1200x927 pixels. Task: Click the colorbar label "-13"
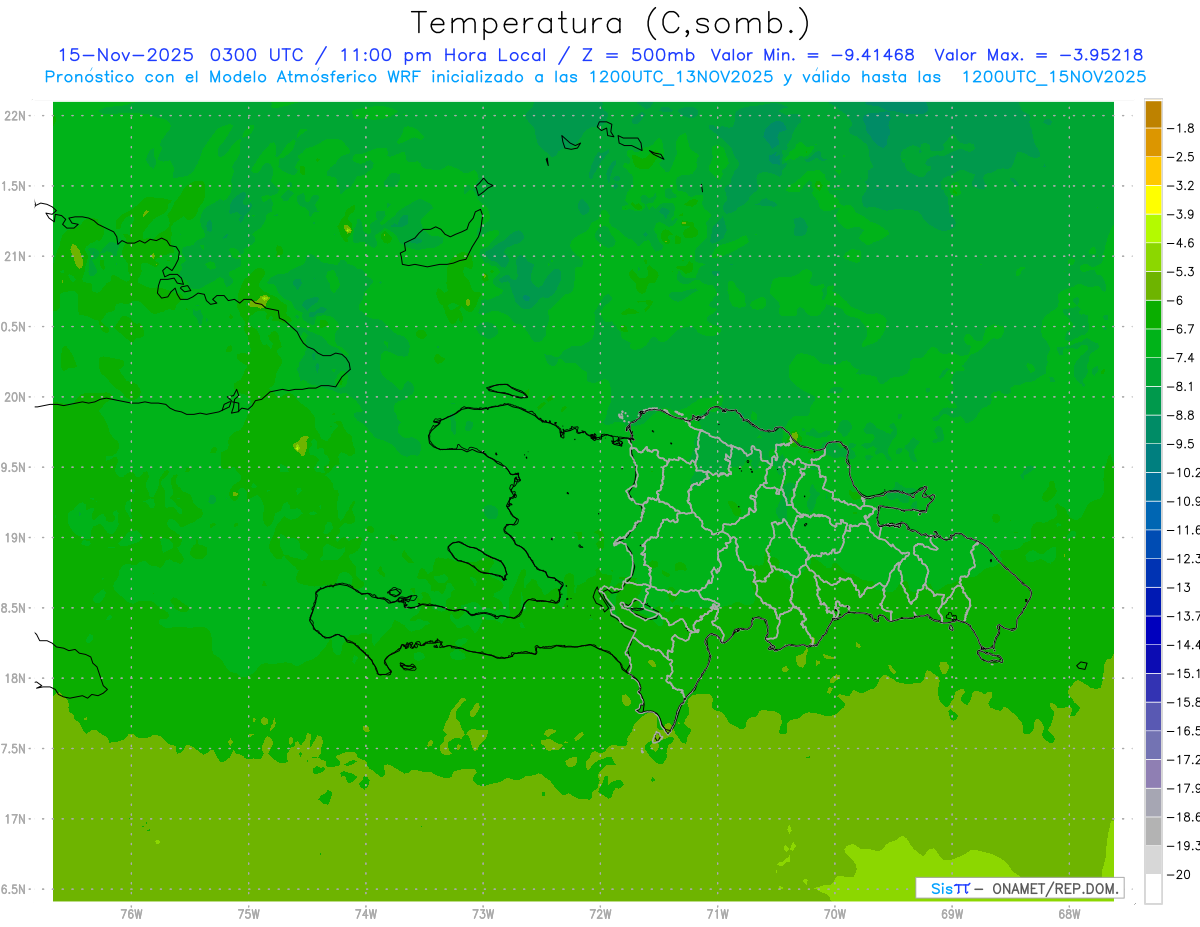(1180, 588)
